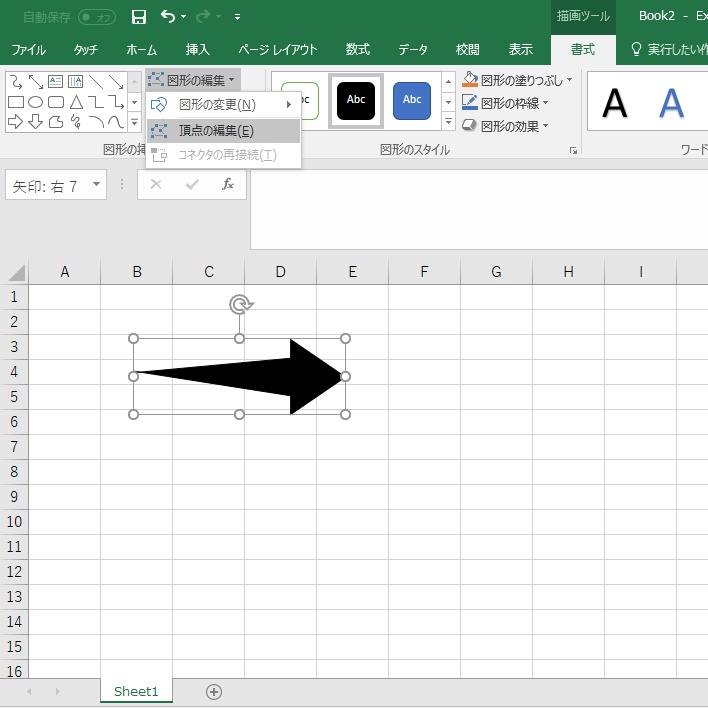Open the 図形のスタイル dialog launcher

pyautogui.click(x=573, y=150)
